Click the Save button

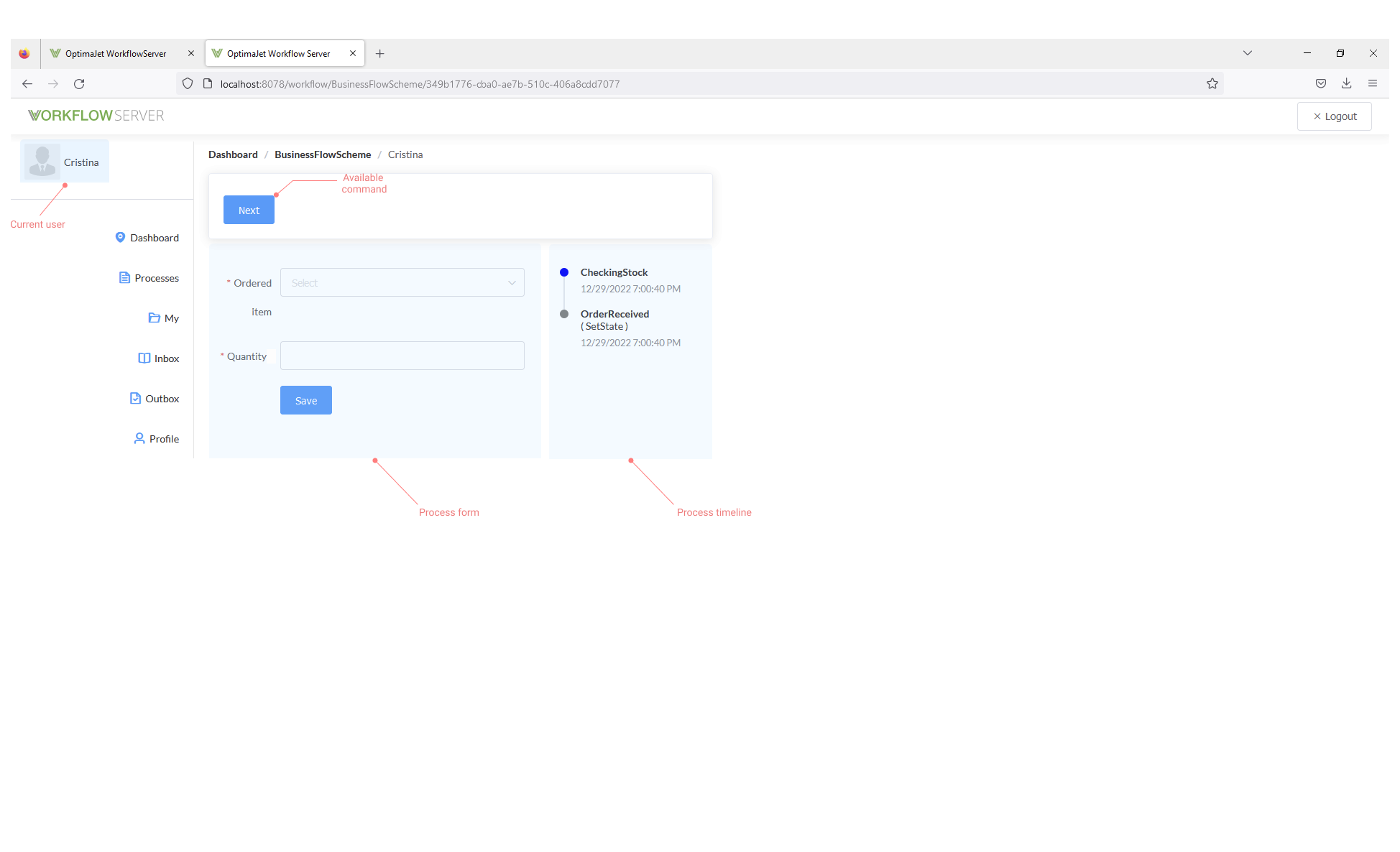click(x=306, y=400)
